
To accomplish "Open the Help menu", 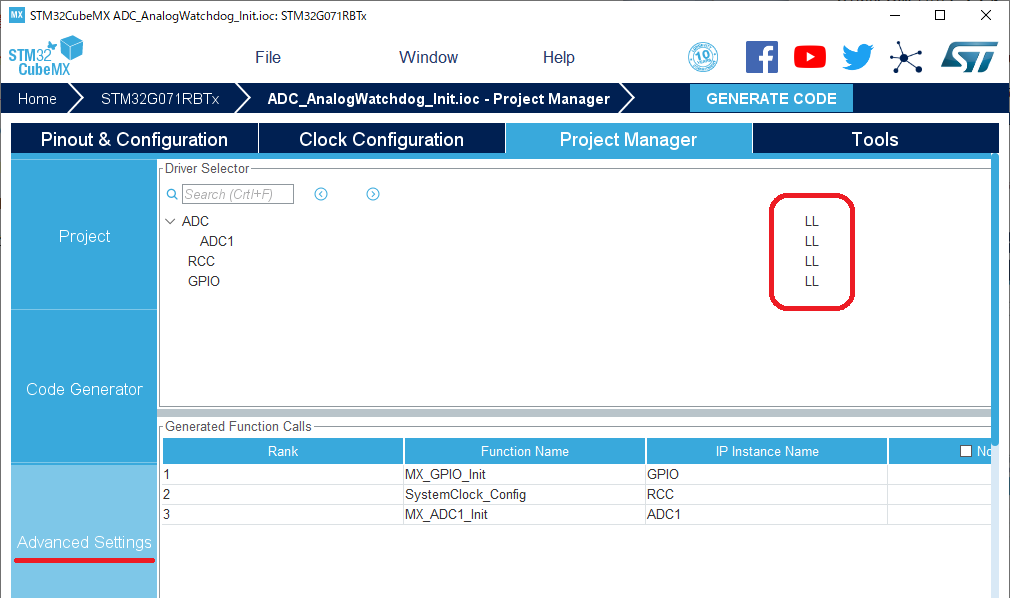I will (x=558, y=57).
